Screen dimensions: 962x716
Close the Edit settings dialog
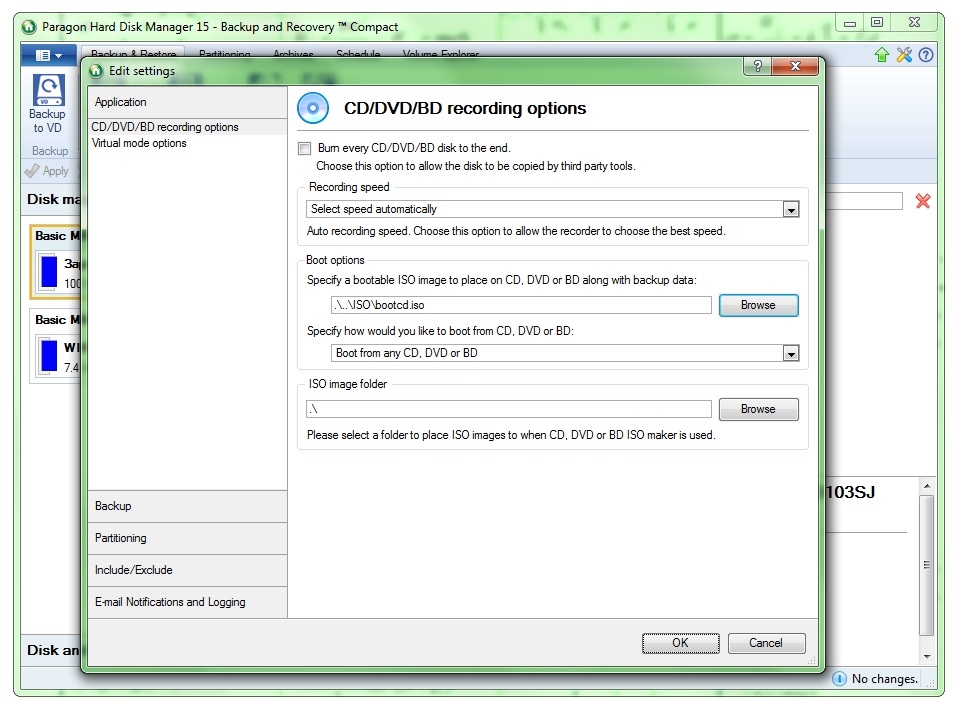795,66
